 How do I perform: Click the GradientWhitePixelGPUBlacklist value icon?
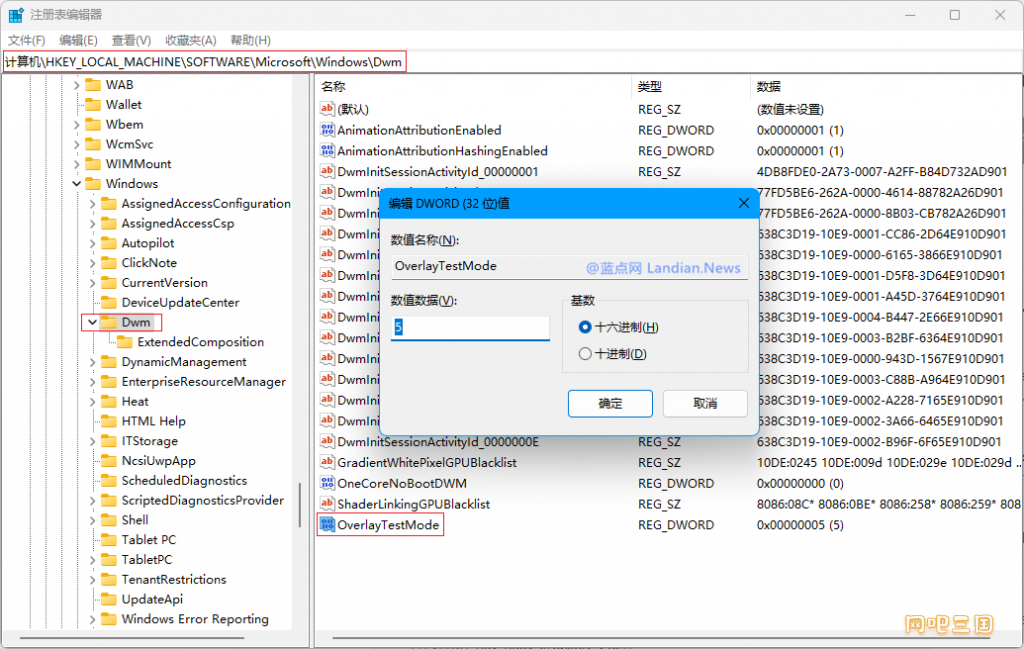[x=327, y=462]
